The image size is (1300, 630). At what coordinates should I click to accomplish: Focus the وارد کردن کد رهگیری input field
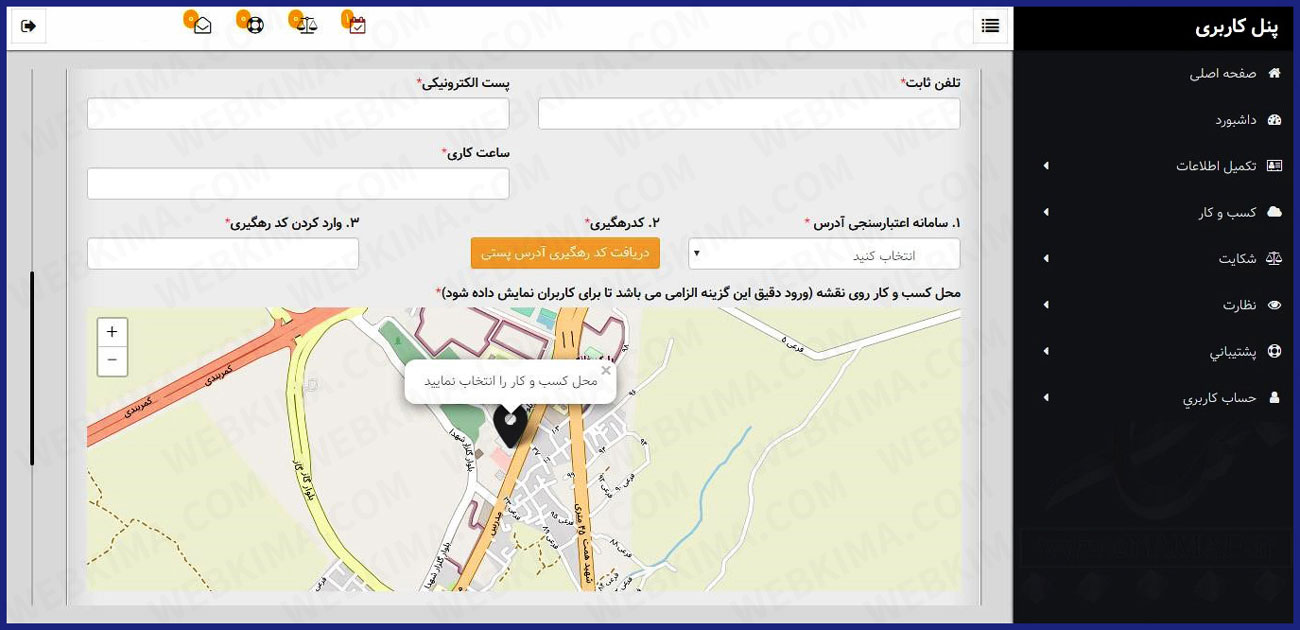coord(223,254)
